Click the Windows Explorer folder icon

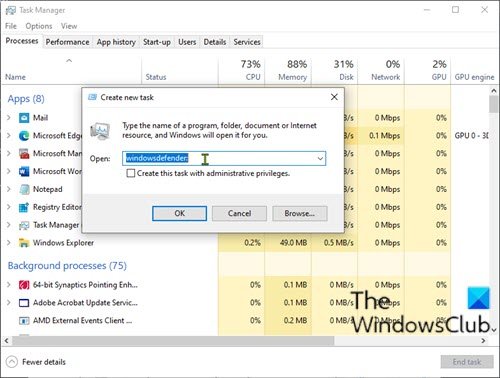[x=24, y=243]
